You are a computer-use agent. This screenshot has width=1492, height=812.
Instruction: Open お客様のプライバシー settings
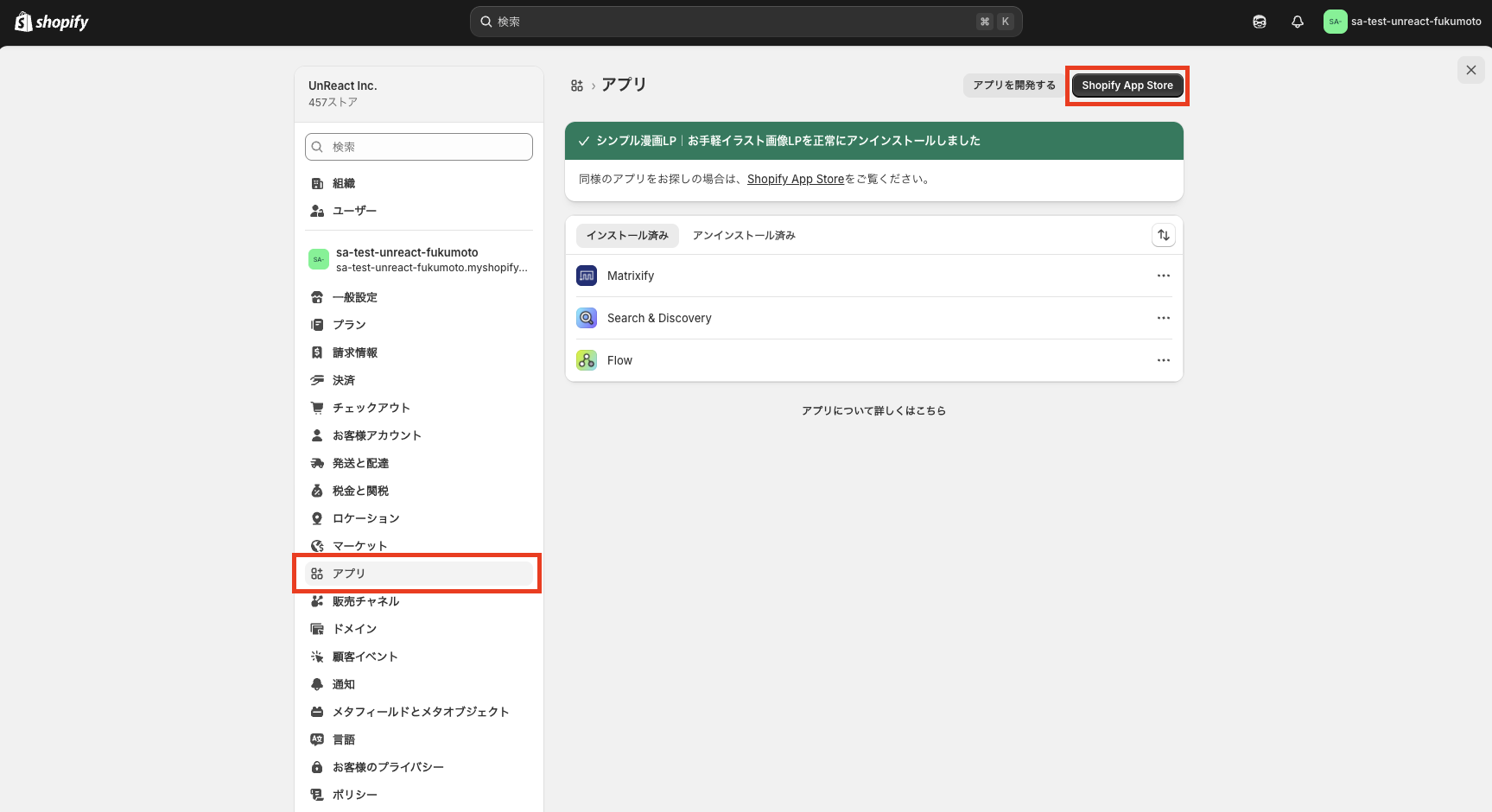click(419, 767)
